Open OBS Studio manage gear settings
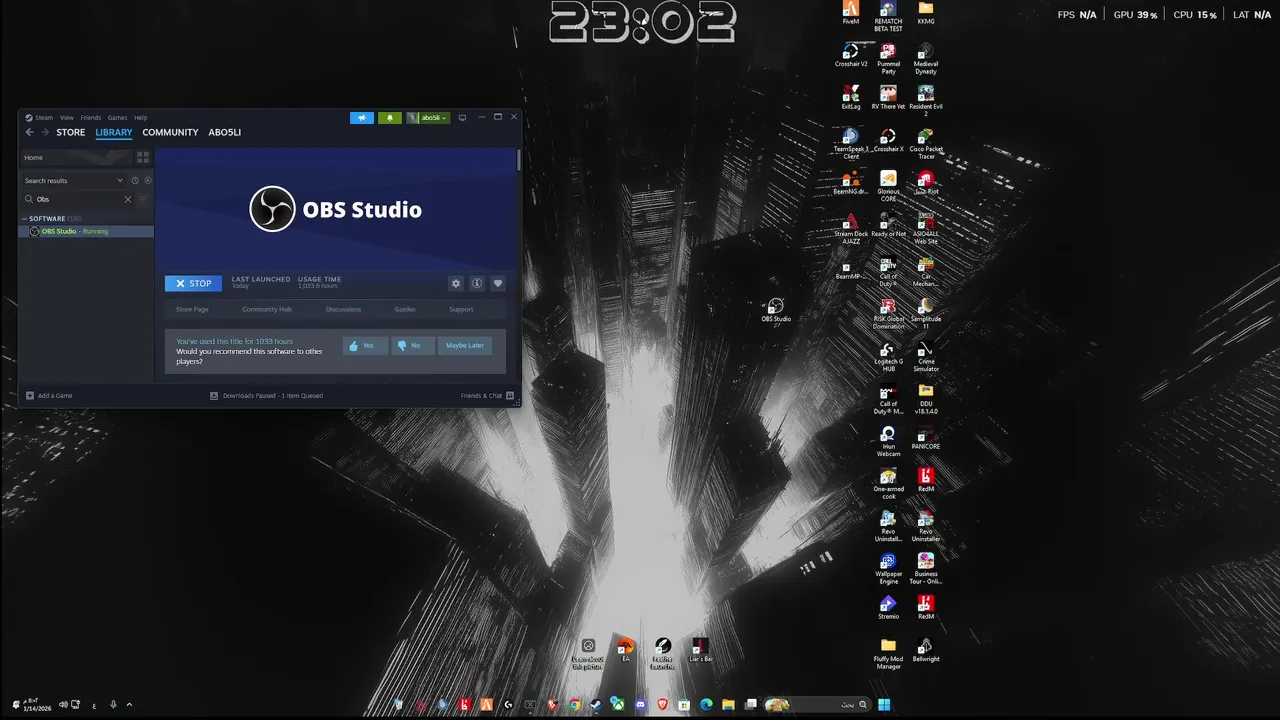The width and height of the screenshot is (1280, 720). [456, 284]
